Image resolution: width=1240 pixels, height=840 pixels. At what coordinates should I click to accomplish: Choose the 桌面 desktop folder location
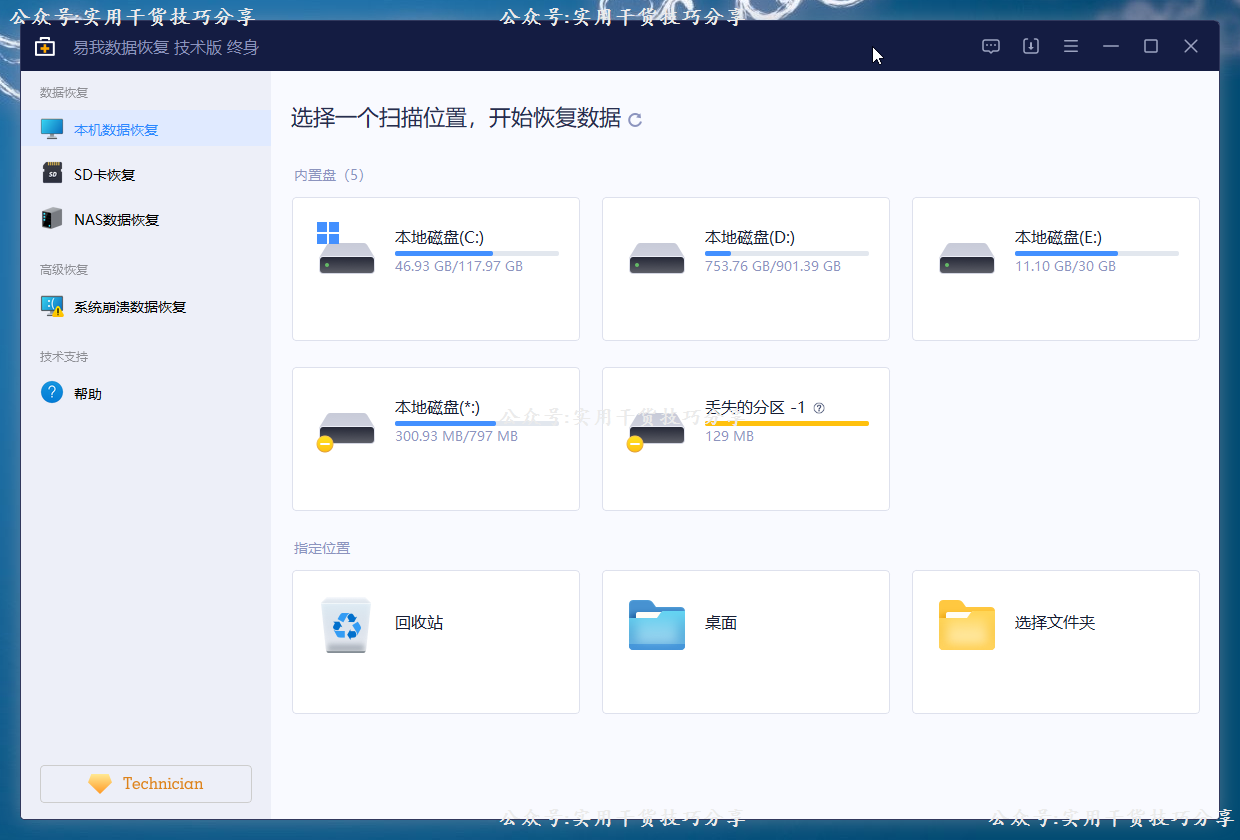[746, 642]
